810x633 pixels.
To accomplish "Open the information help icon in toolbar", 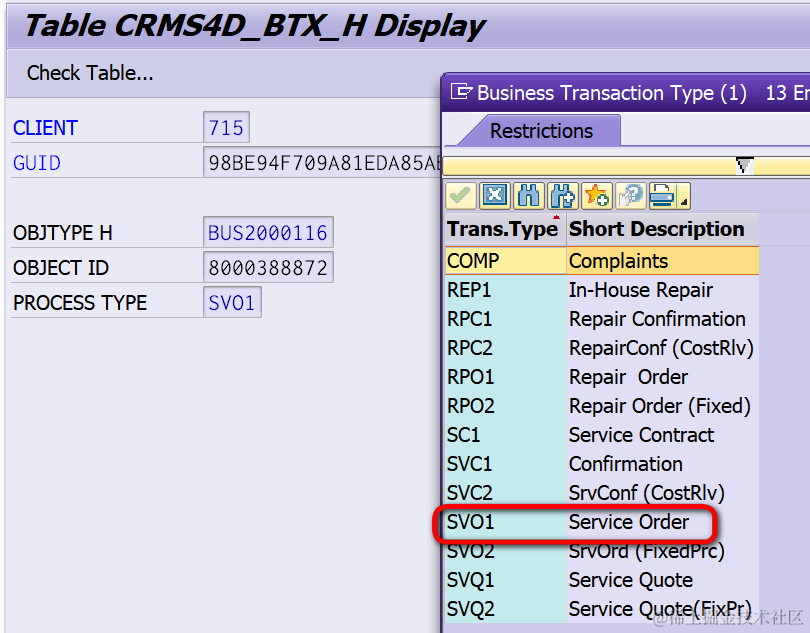I will pyautogui.click(x=631, y=196).
